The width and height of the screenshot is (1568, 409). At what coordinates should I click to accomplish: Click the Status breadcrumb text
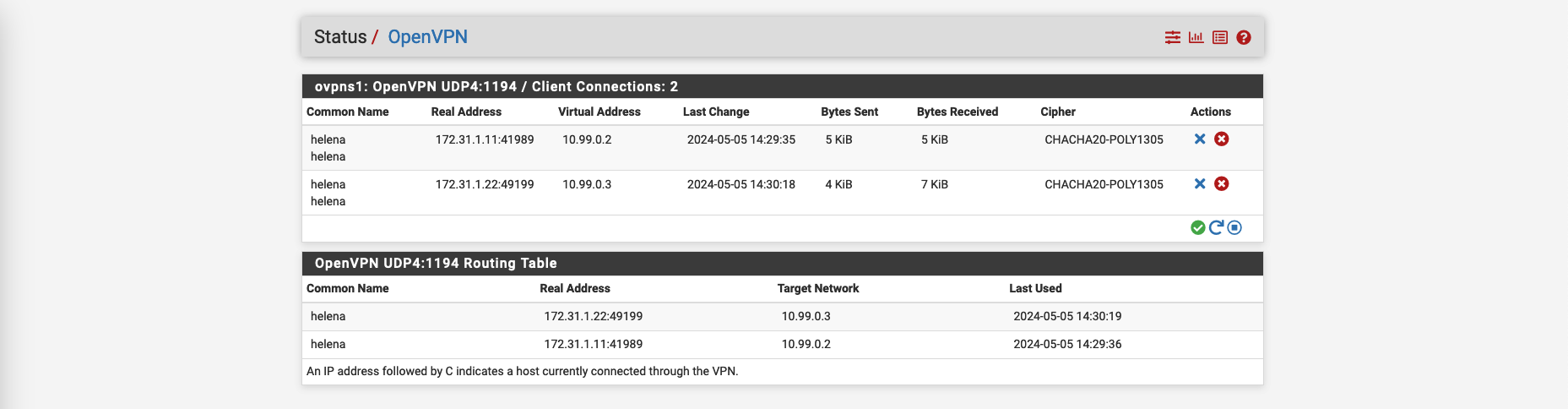click(340, 37)
